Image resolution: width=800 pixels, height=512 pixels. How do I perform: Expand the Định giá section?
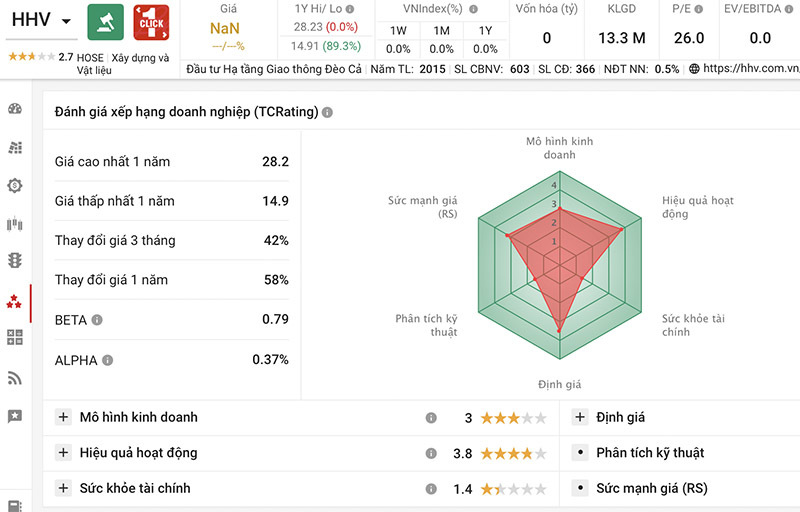579,417
